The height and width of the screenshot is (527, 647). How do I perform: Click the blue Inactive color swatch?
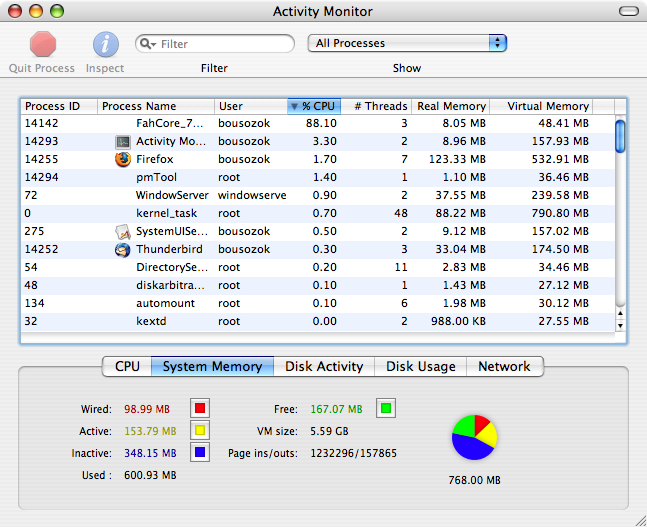200,452
